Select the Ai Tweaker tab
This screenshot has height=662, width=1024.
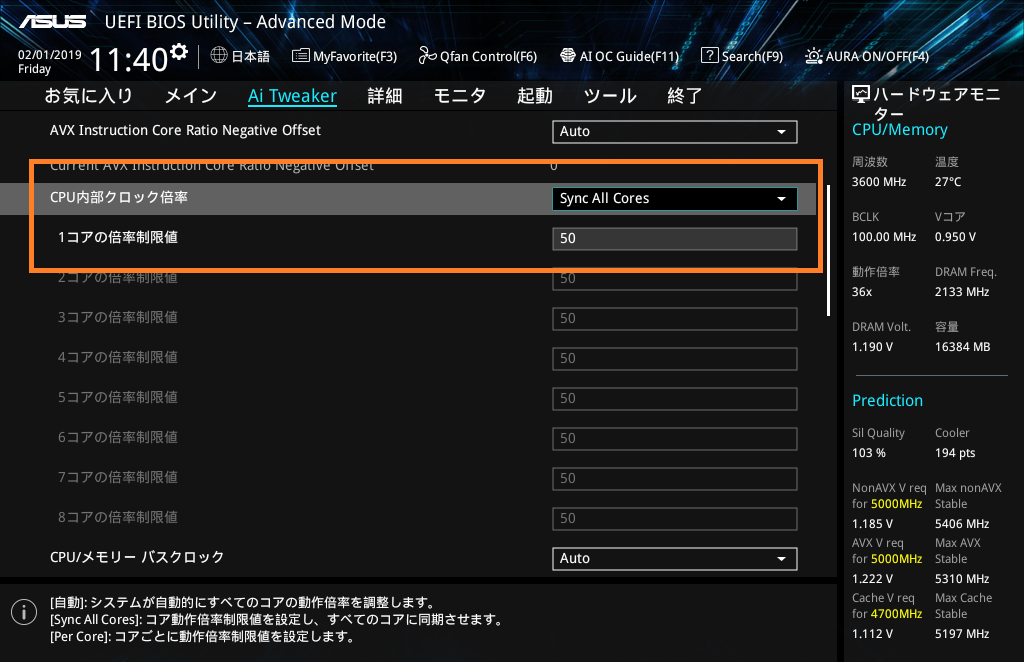coord(292,96)
